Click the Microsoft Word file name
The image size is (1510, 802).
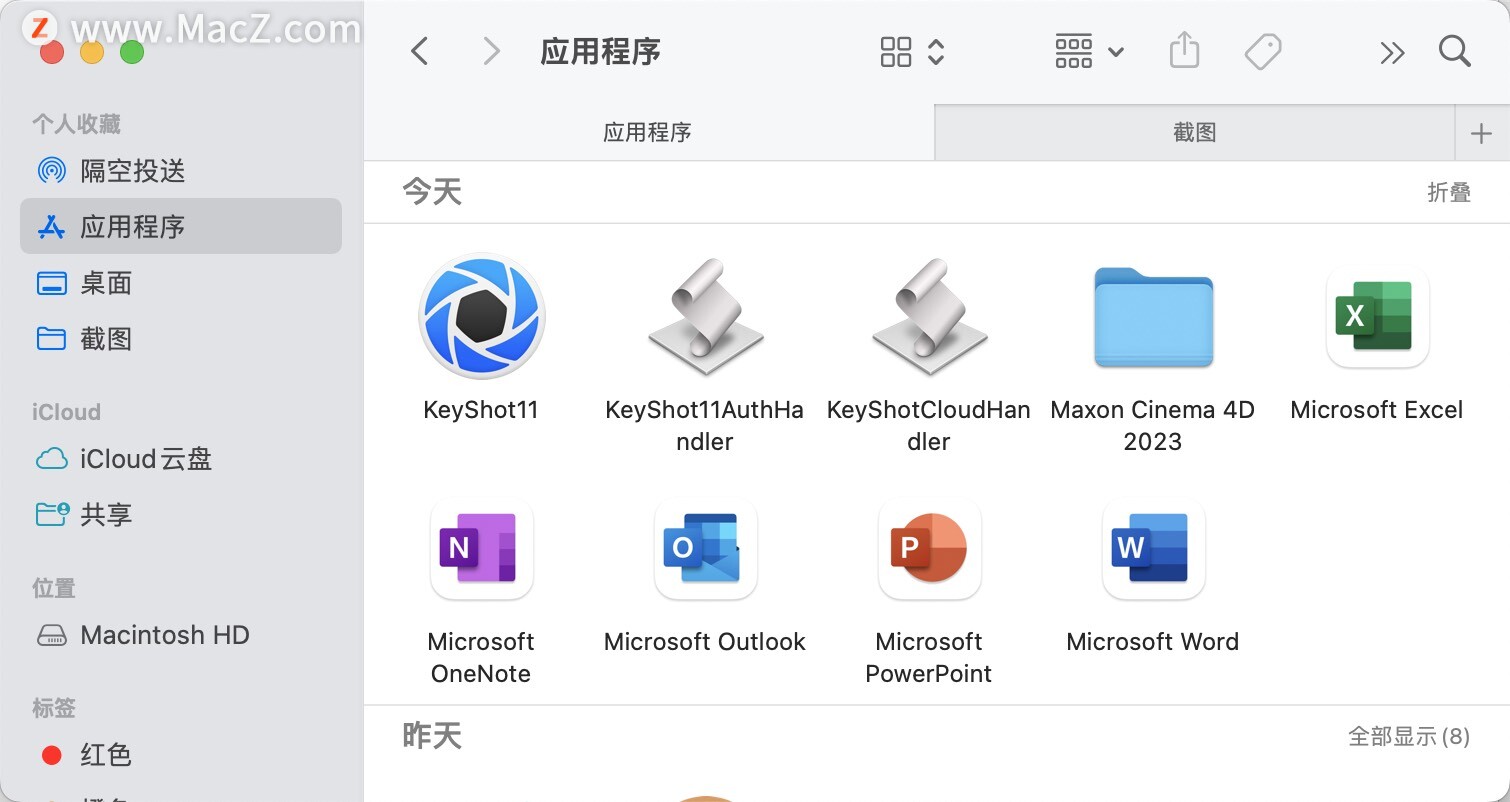pos(1153,642)
